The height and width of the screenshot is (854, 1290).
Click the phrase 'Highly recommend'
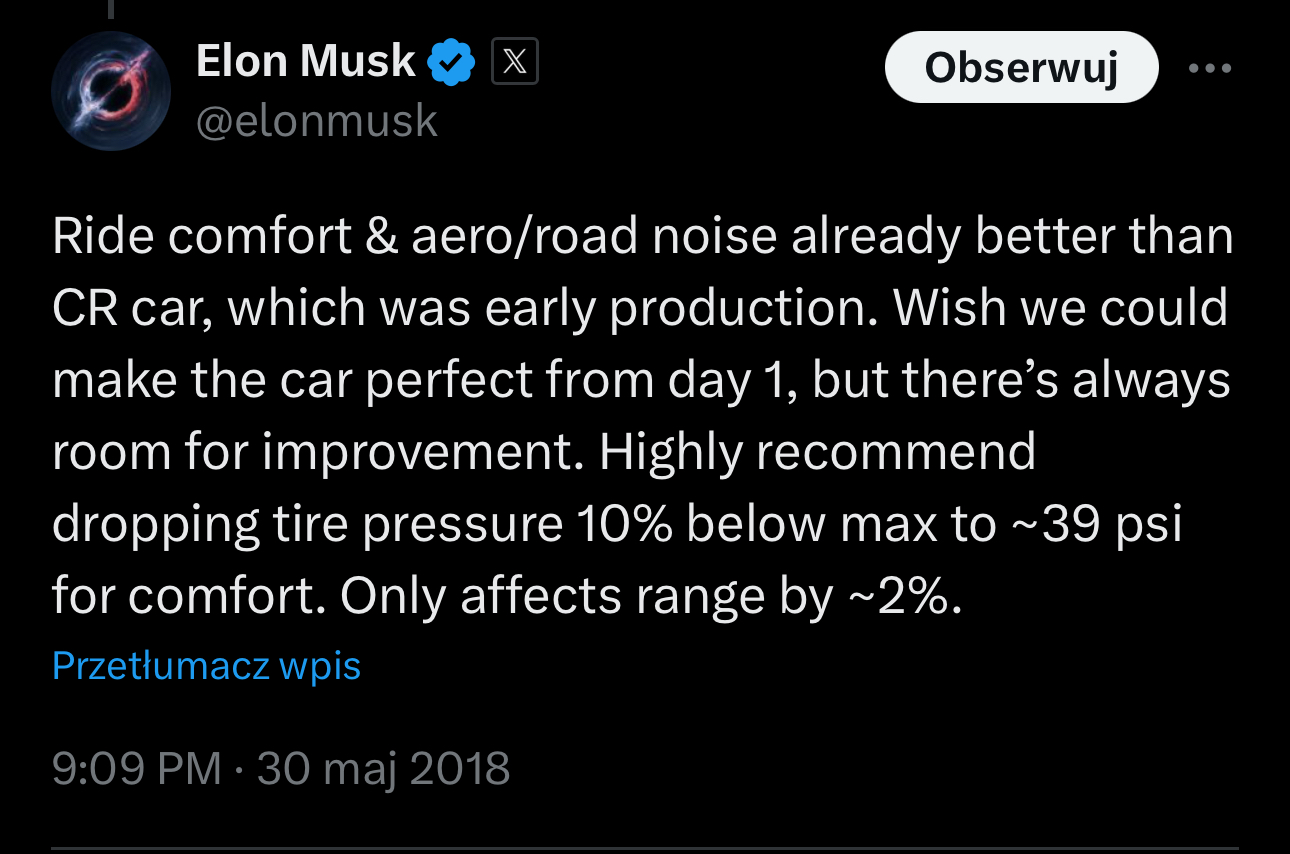point(817,454)
